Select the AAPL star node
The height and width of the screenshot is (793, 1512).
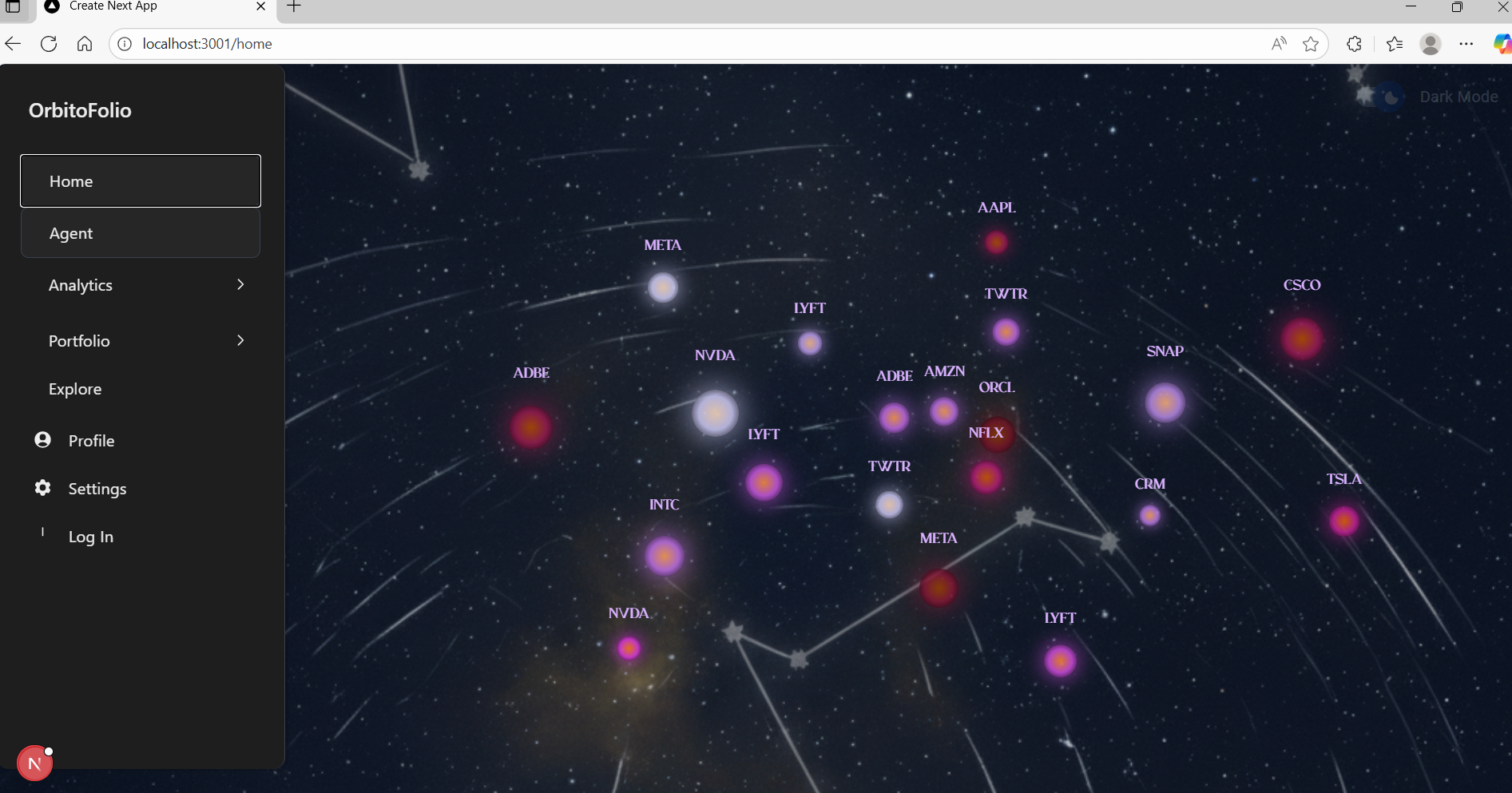pyautogui.click(x=996, y=242)
